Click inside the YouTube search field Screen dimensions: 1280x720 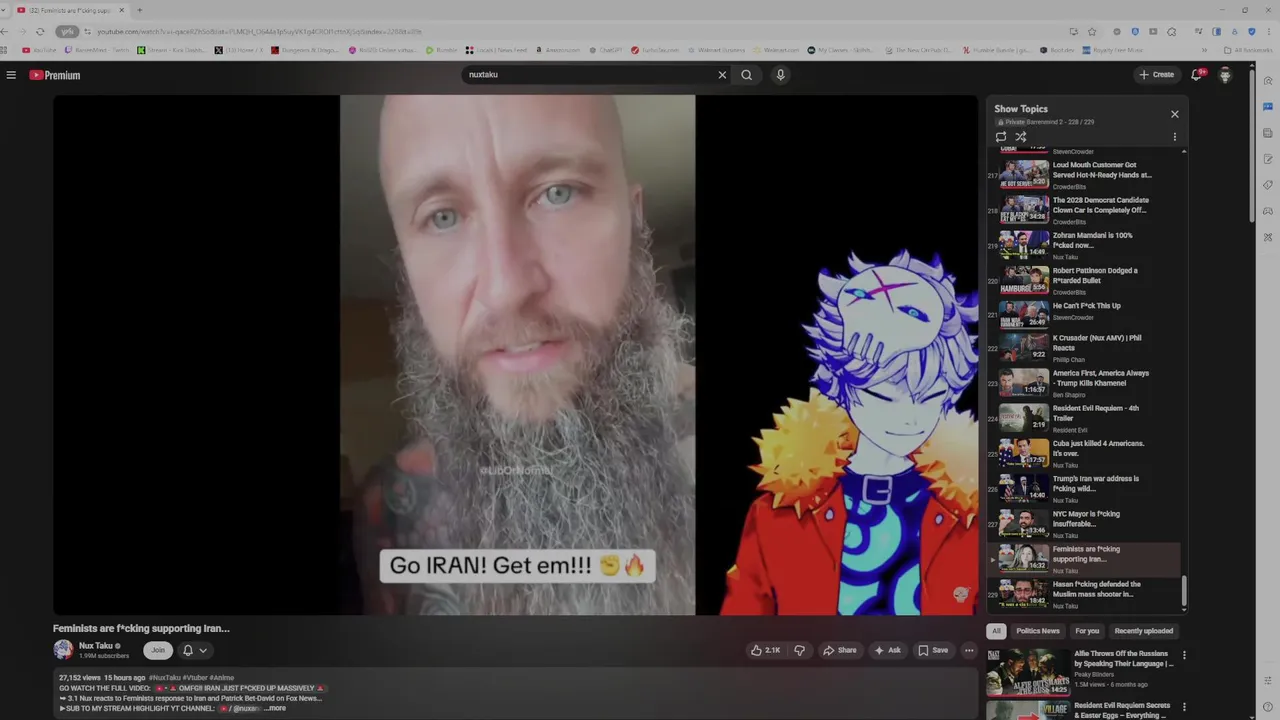[x=590, y=75]
